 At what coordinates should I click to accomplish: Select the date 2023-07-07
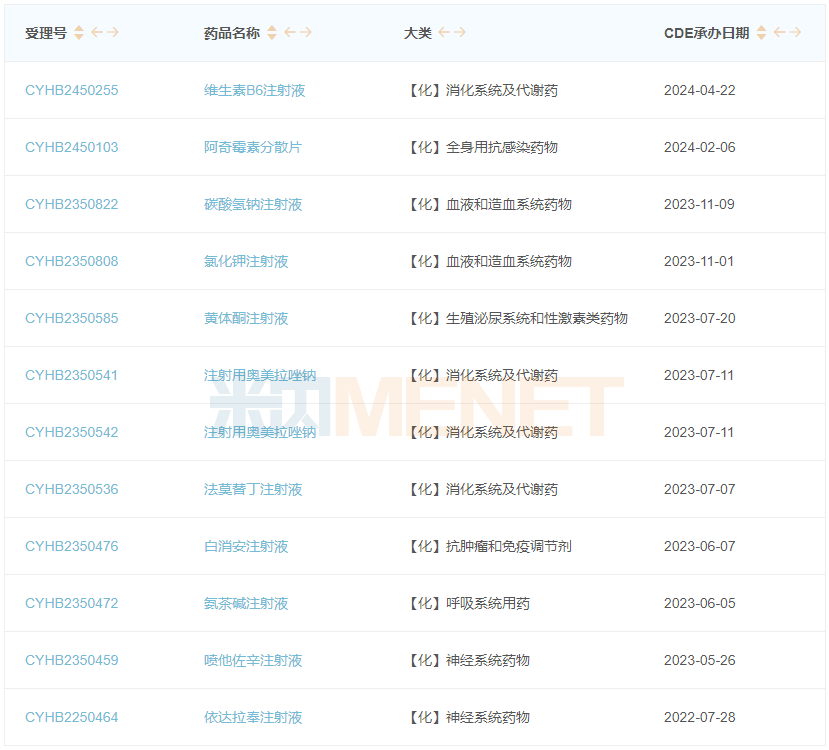coord(699,490)
